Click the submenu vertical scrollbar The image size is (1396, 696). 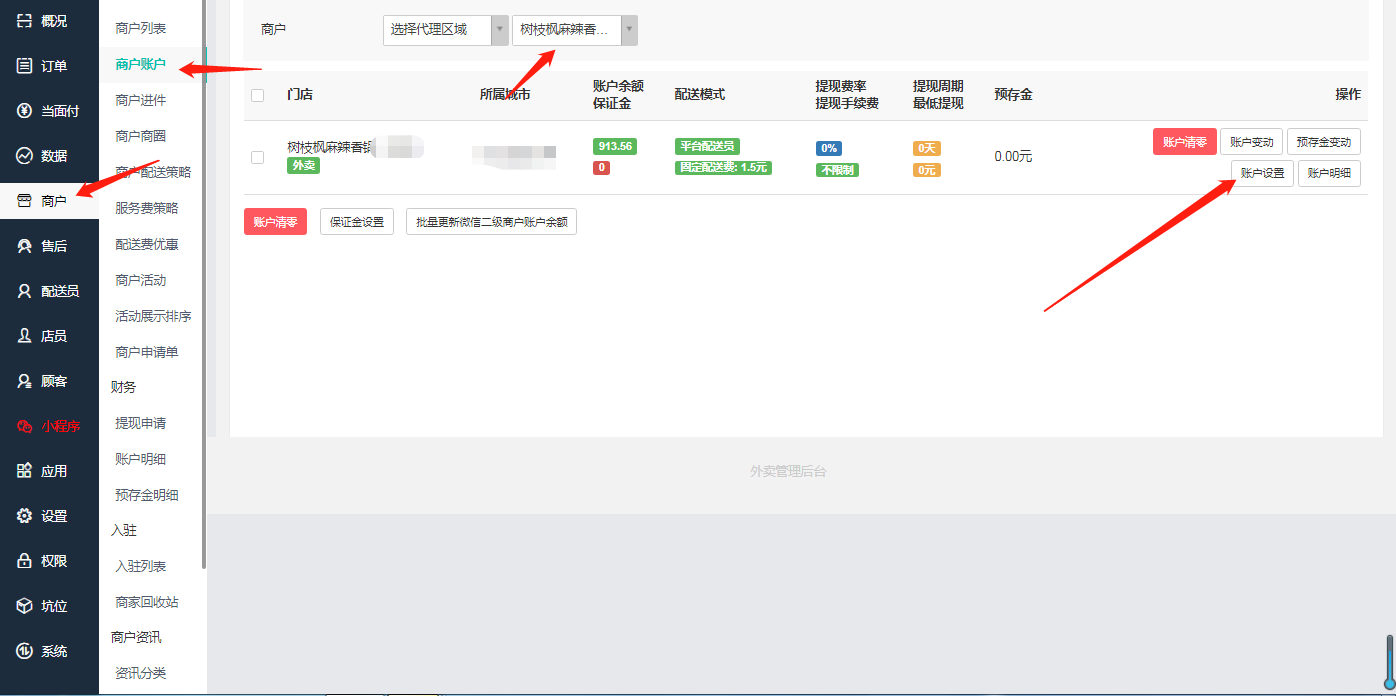click(204, 285)
